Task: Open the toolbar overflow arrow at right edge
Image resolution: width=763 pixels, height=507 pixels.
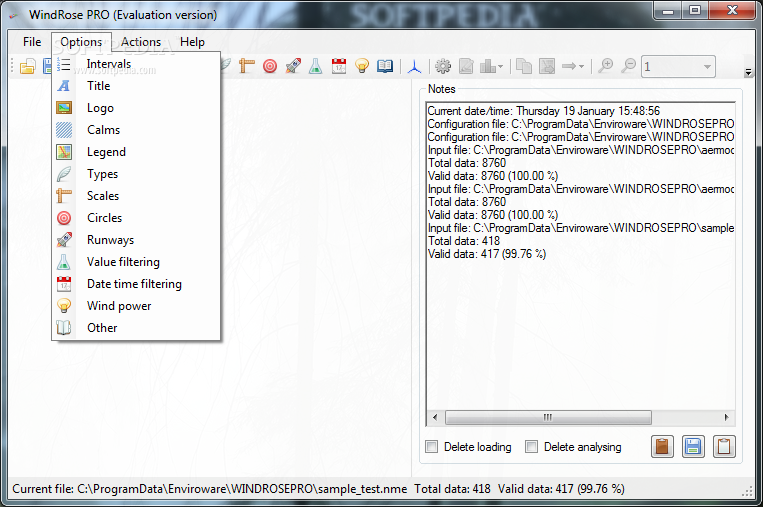Action: (x=748, y=72)
